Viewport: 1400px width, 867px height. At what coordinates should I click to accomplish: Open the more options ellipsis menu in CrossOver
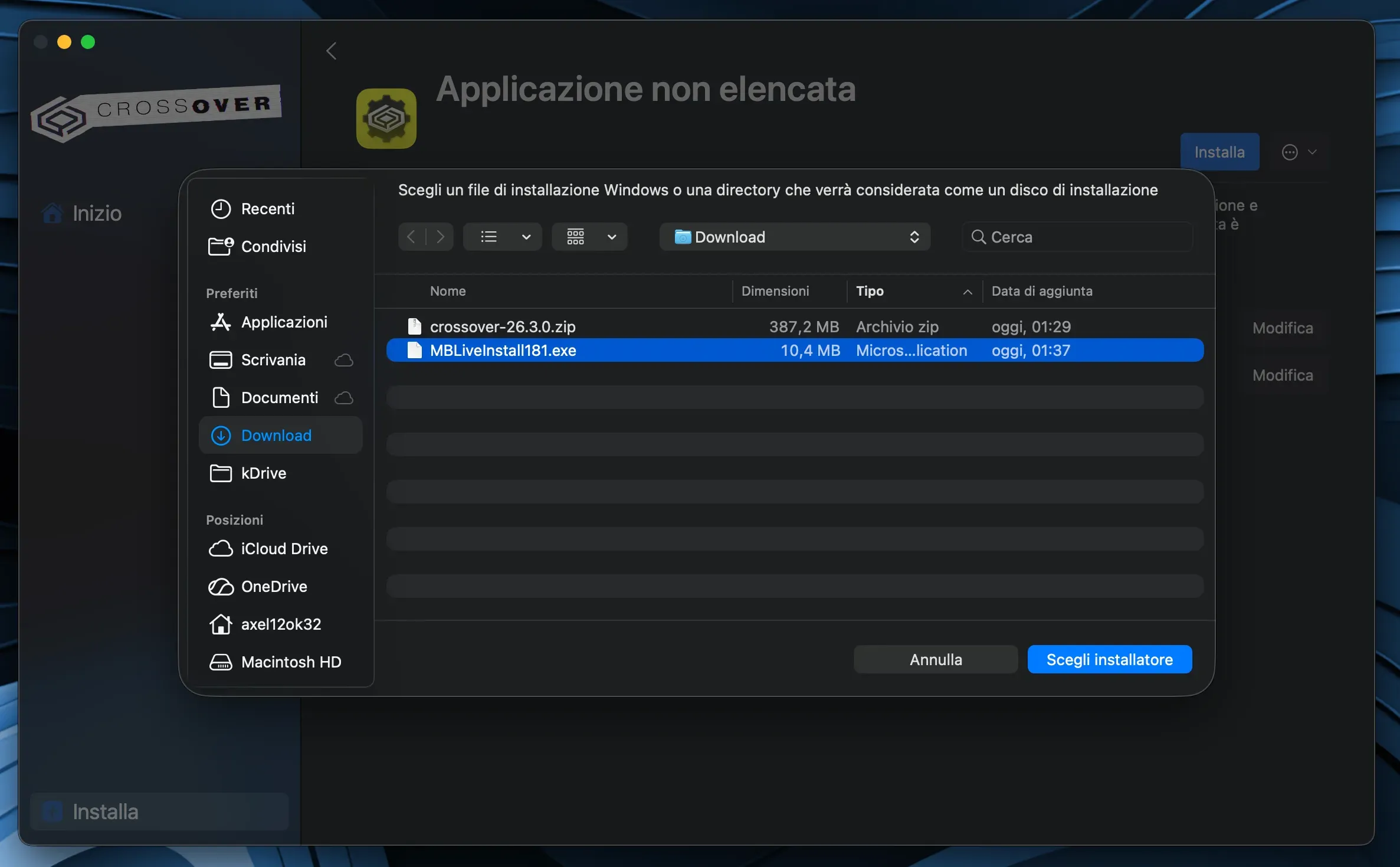(x=1299, y=152)
